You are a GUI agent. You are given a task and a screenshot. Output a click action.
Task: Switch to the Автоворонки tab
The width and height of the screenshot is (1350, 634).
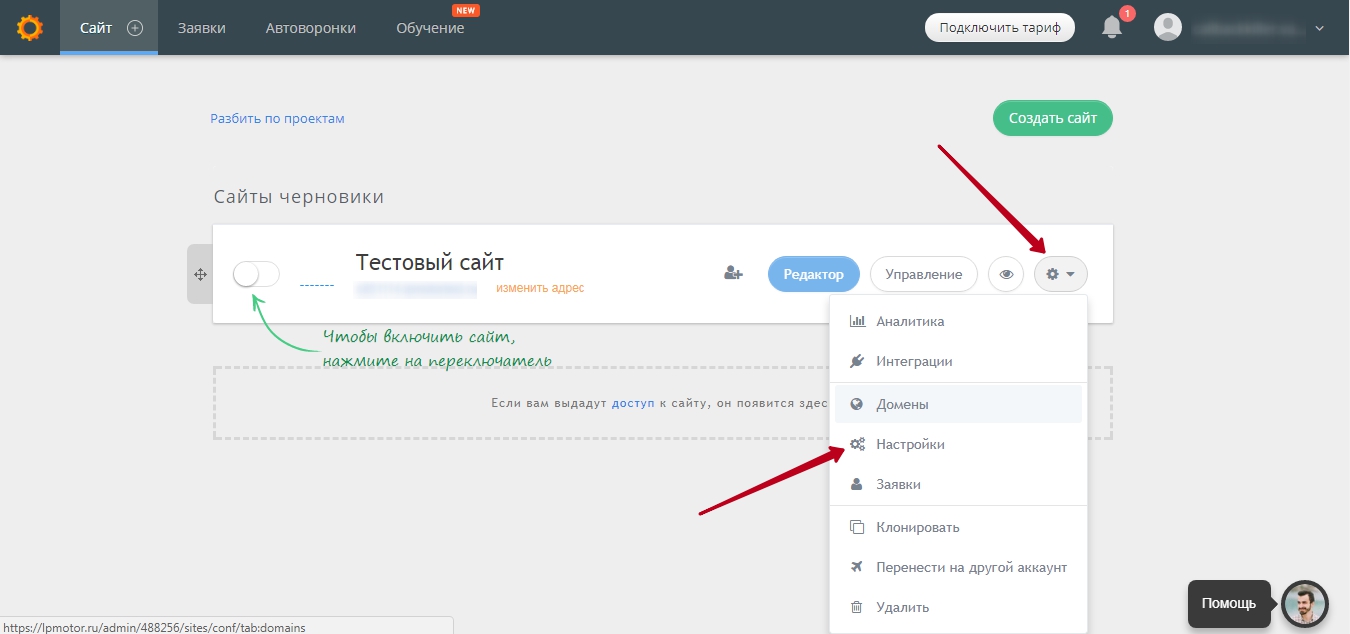(310, 28)
